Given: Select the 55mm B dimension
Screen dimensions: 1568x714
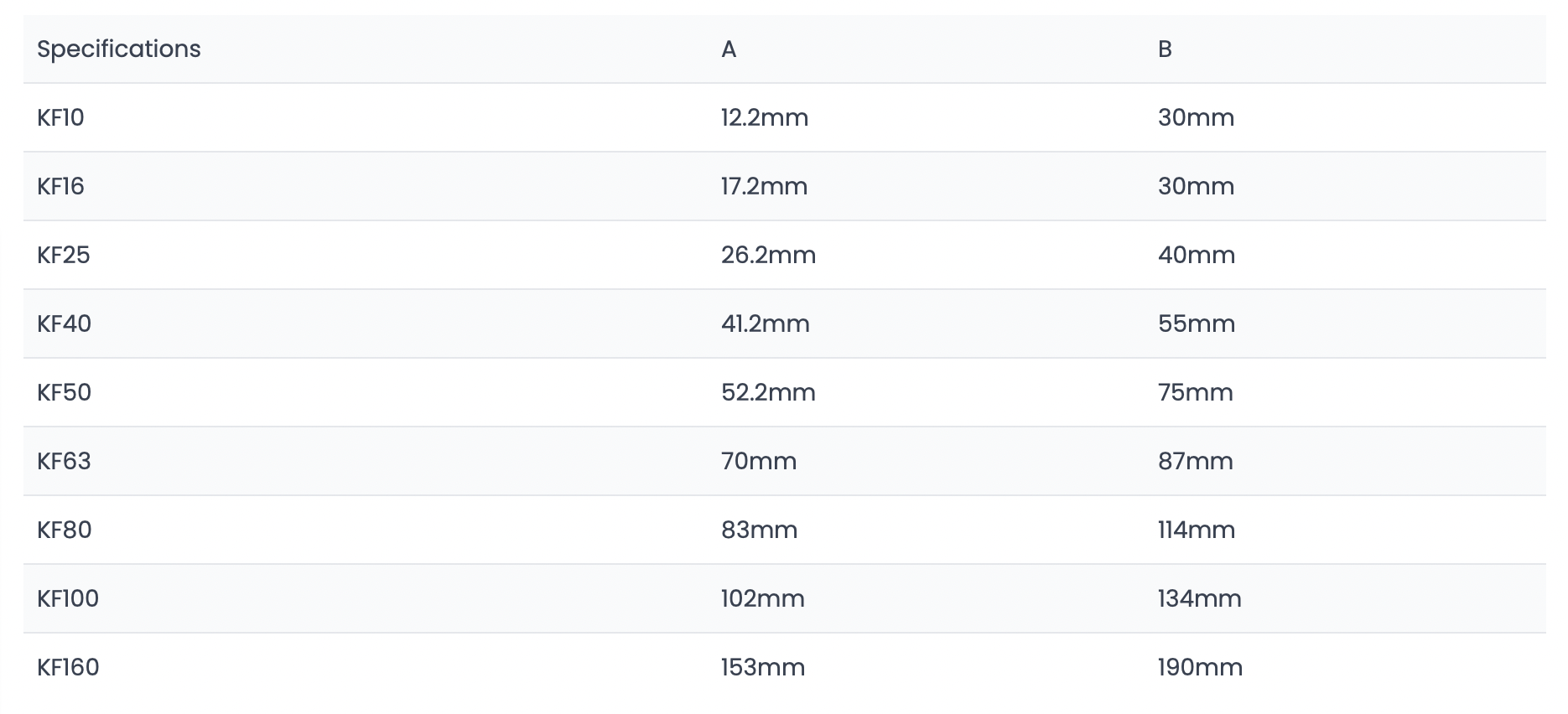Looking at the screenshot, I should (x=1197, y=323).
